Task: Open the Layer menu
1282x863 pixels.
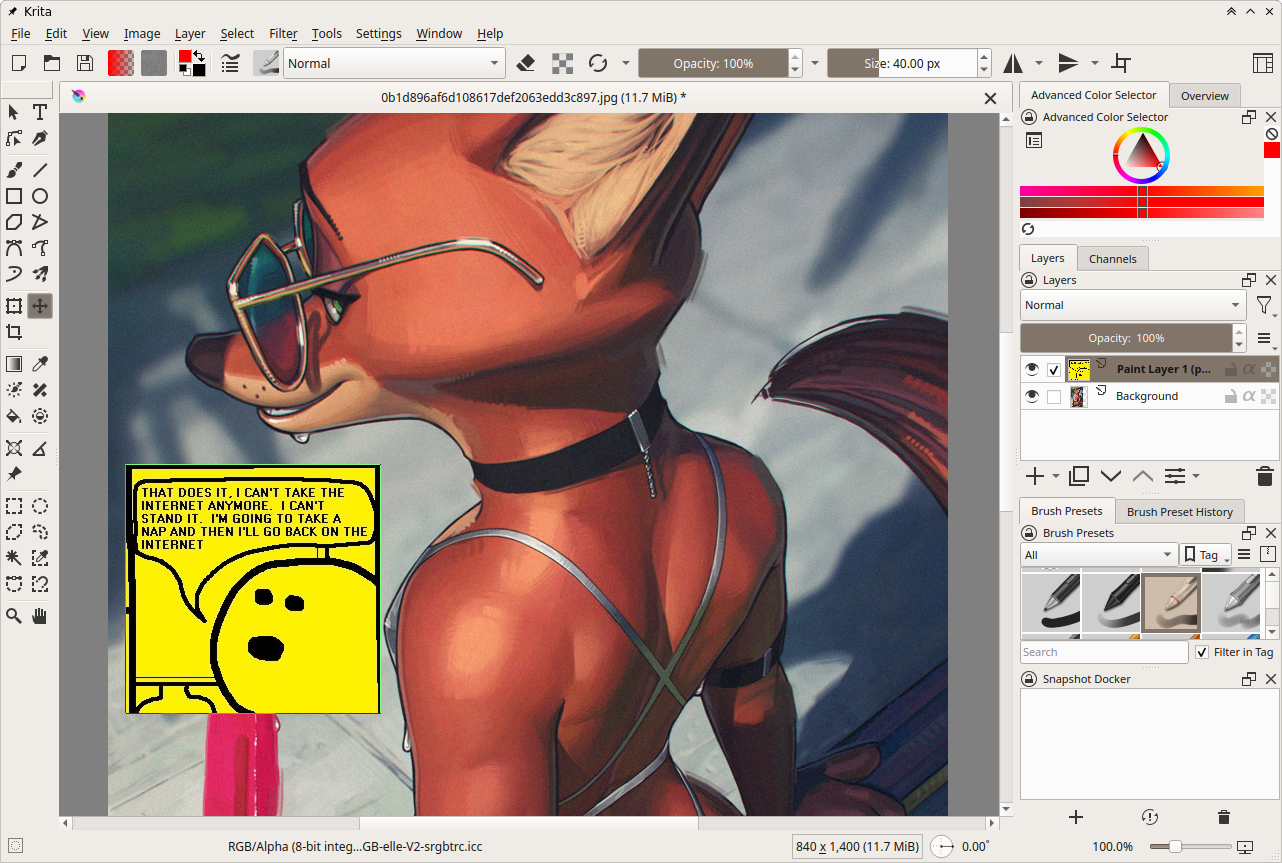Action: [x=190, y=33]
